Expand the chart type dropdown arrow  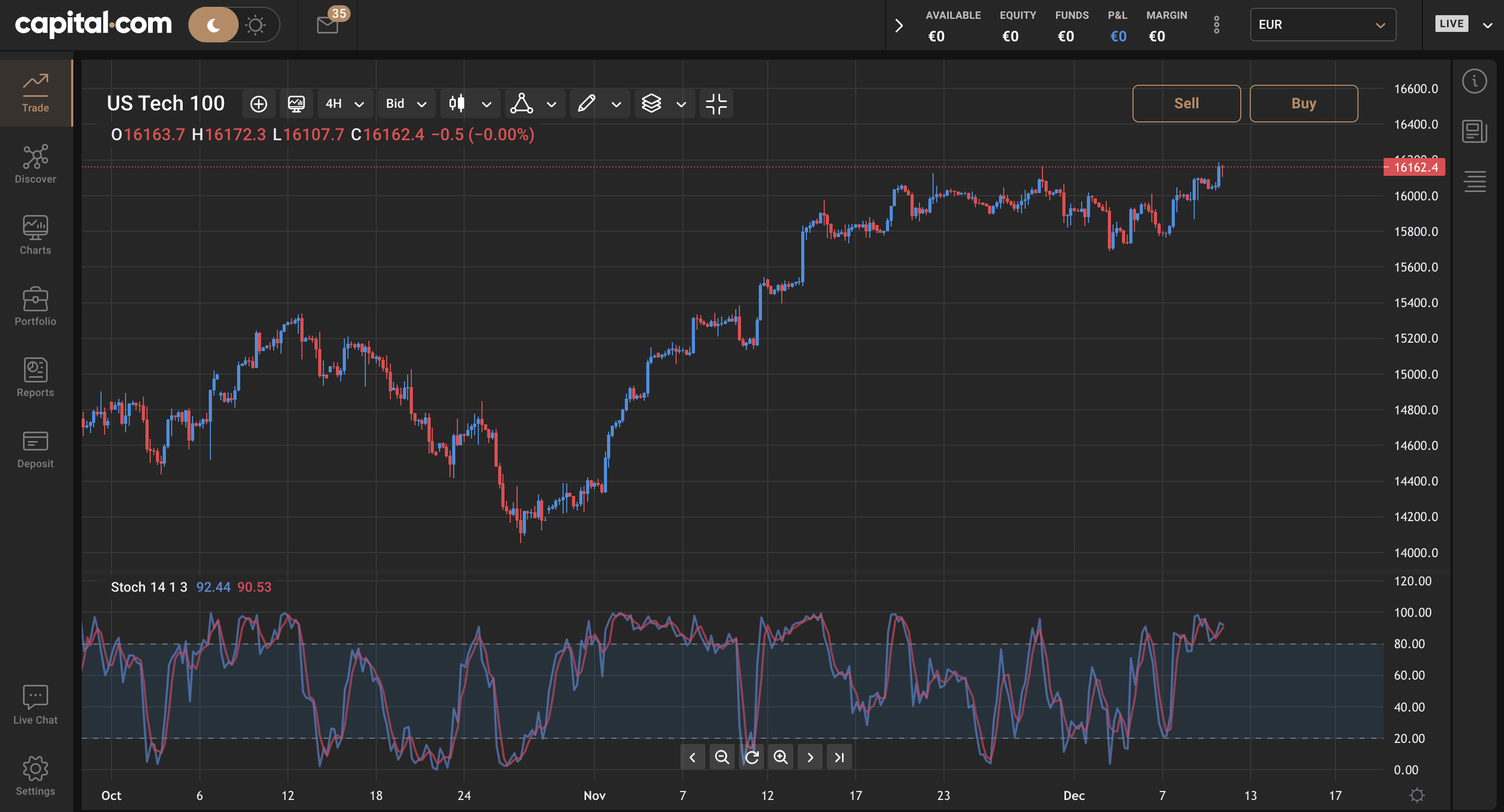(x=486, y=105)
